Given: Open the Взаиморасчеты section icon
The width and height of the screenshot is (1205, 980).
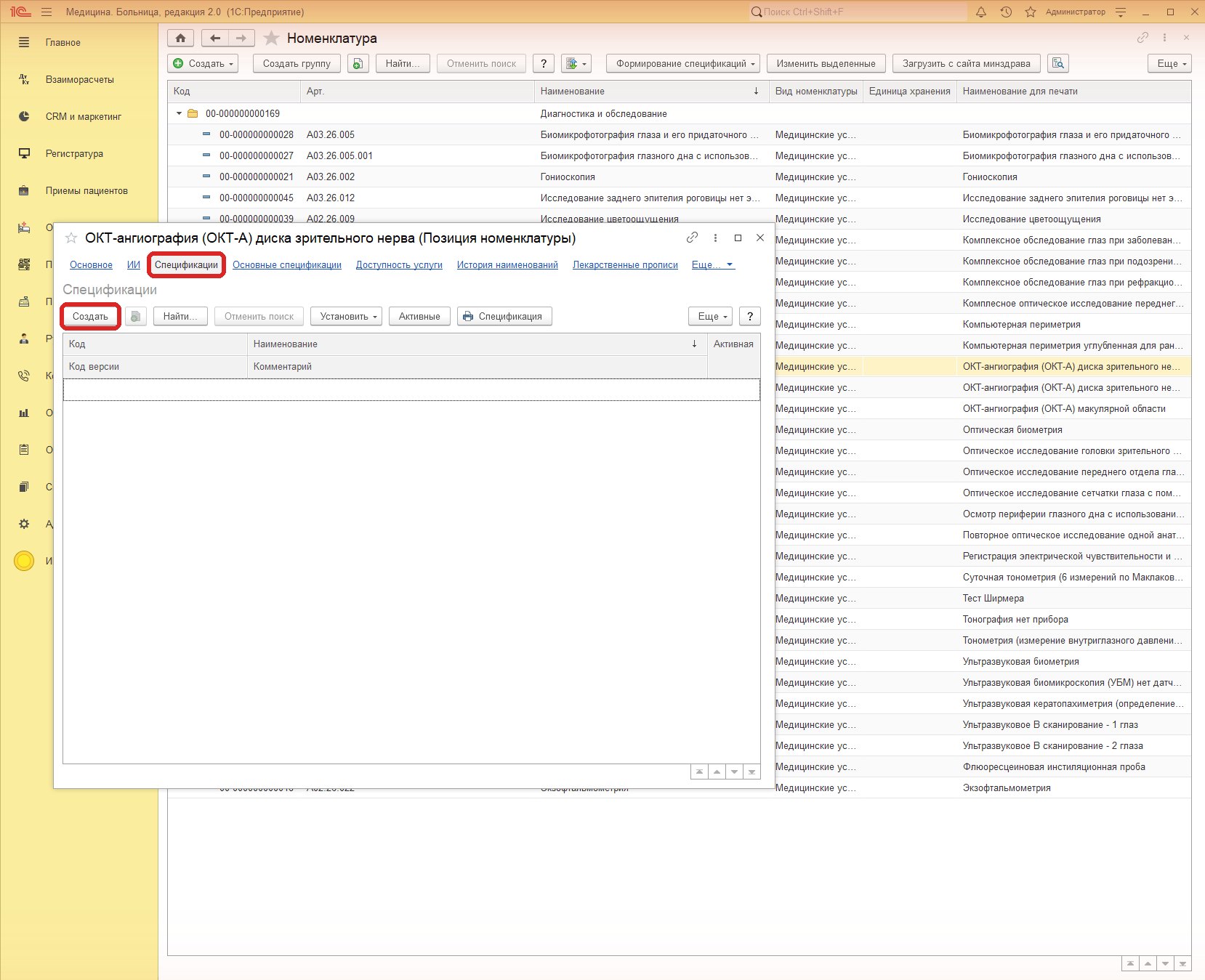Looking at the screenshot, I should point(24,79).
